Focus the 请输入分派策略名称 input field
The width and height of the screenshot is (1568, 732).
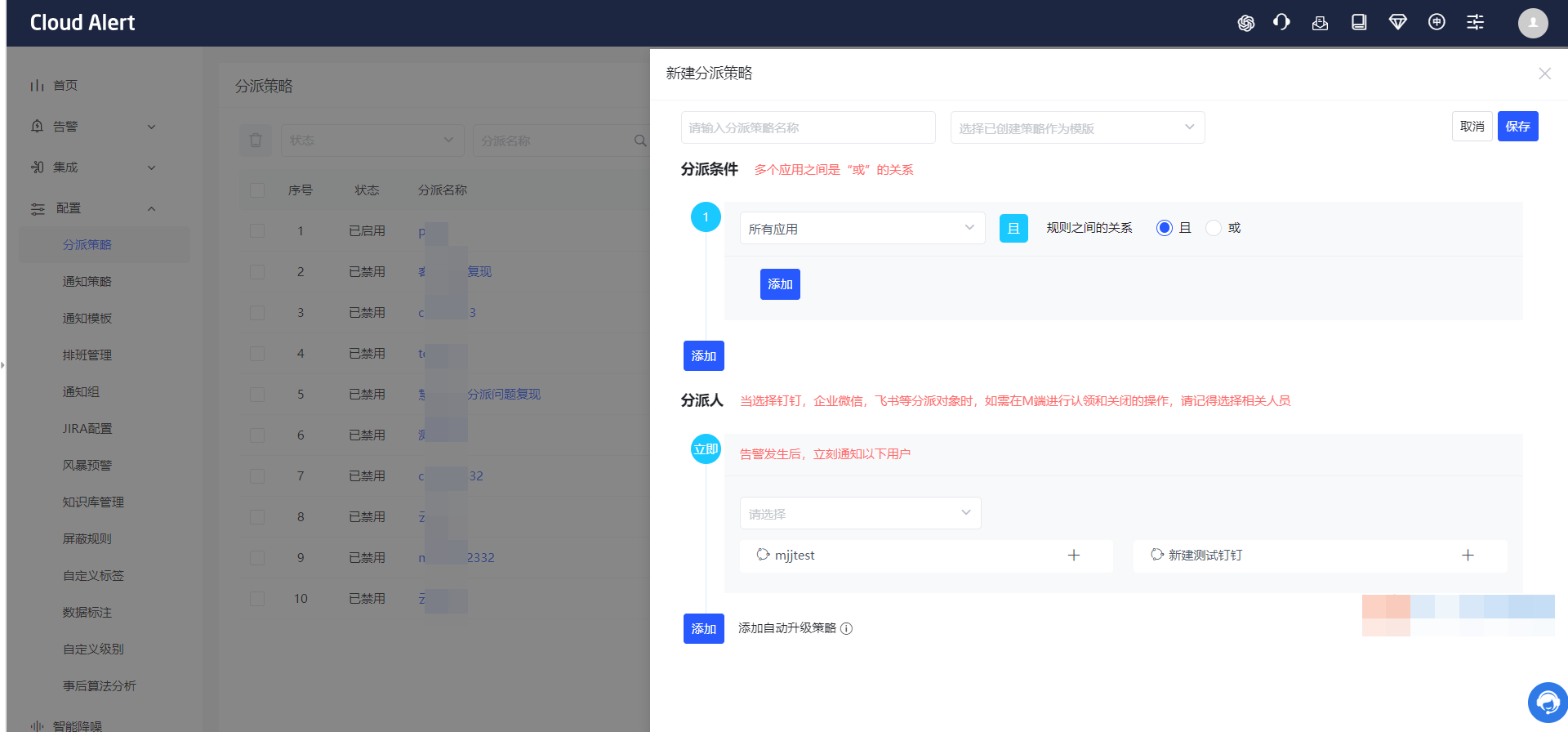click(x=808, y=127)
